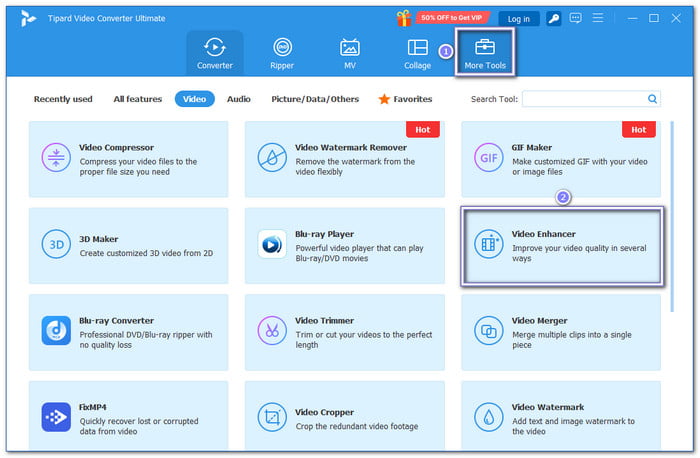
Task: Click the Video Compressor icon
Action: click(x=56, y=158)
